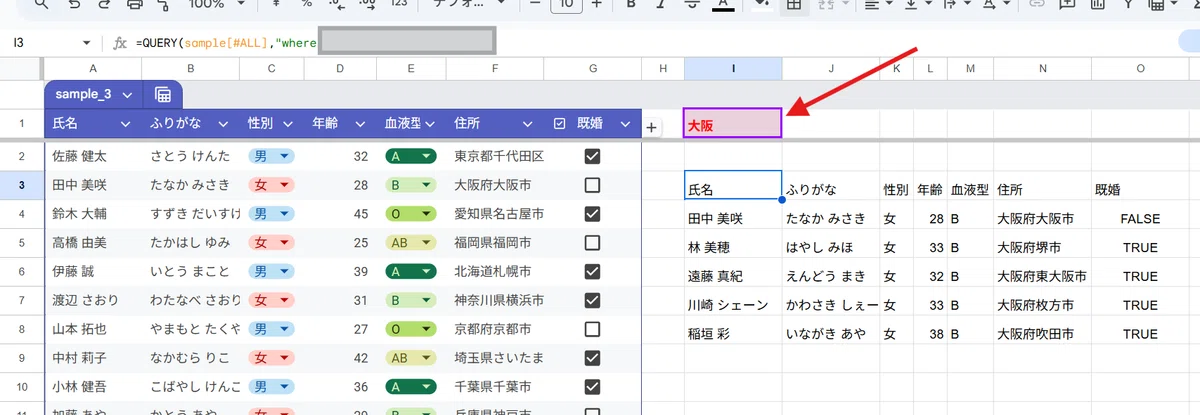The width and height of the screenshot is (1200, 415).
Task: Open the 年齢 column header dropdown
Action: click(358, 124)
